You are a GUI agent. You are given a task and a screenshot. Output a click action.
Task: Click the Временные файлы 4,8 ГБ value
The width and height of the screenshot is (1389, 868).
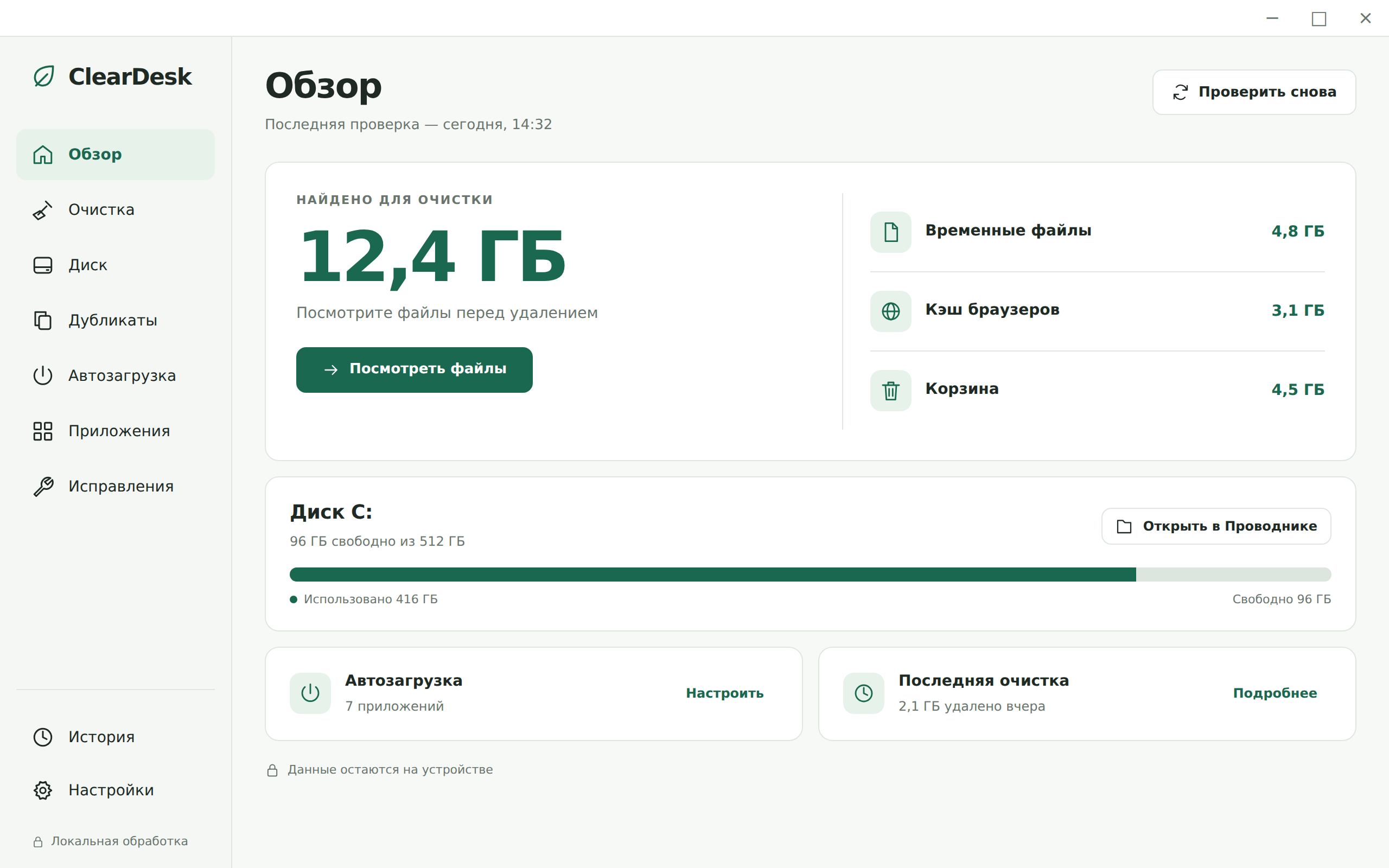1298,231
